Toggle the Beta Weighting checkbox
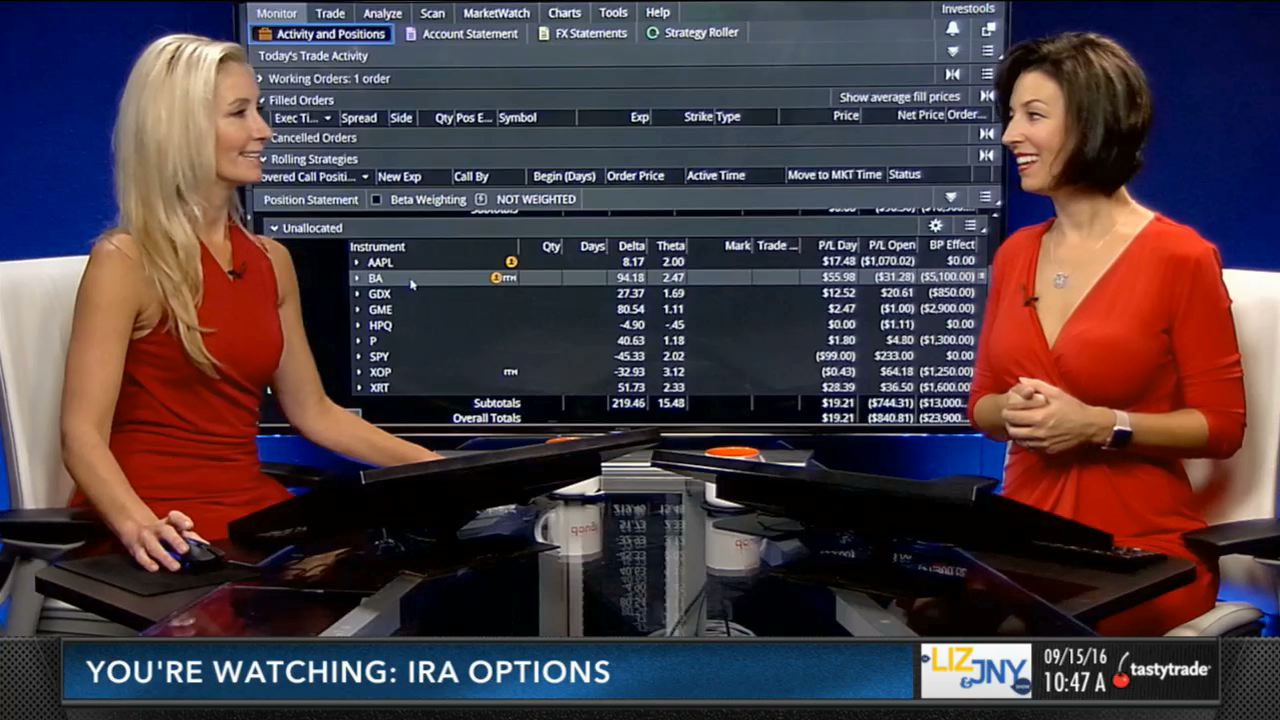This screenshot has height=720, width=1280. (376, 199)
